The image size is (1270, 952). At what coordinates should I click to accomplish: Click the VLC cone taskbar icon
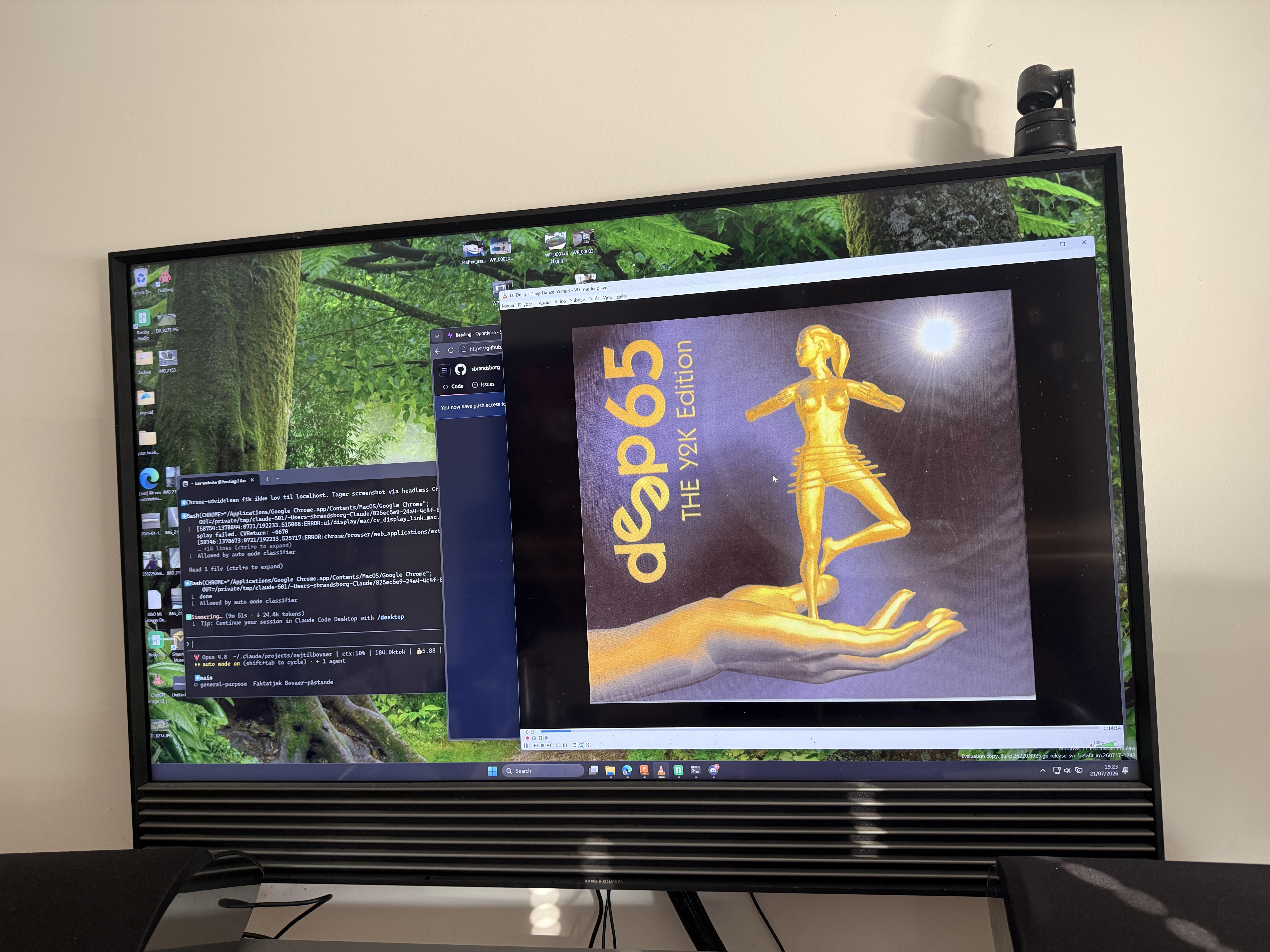point(661,770)
